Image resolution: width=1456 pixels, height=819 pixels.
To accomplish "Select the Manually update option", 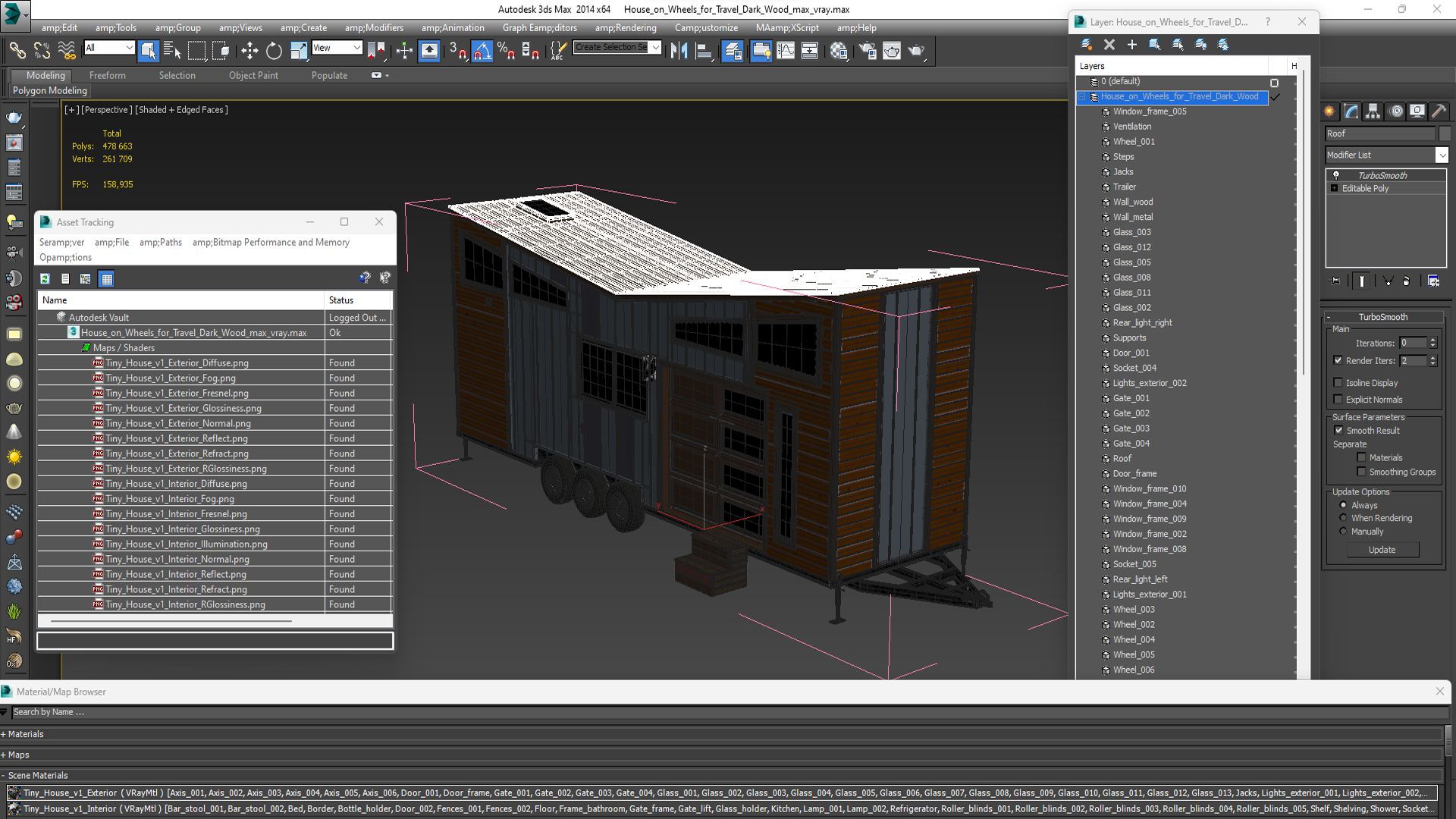I will tap(1343, 532).
